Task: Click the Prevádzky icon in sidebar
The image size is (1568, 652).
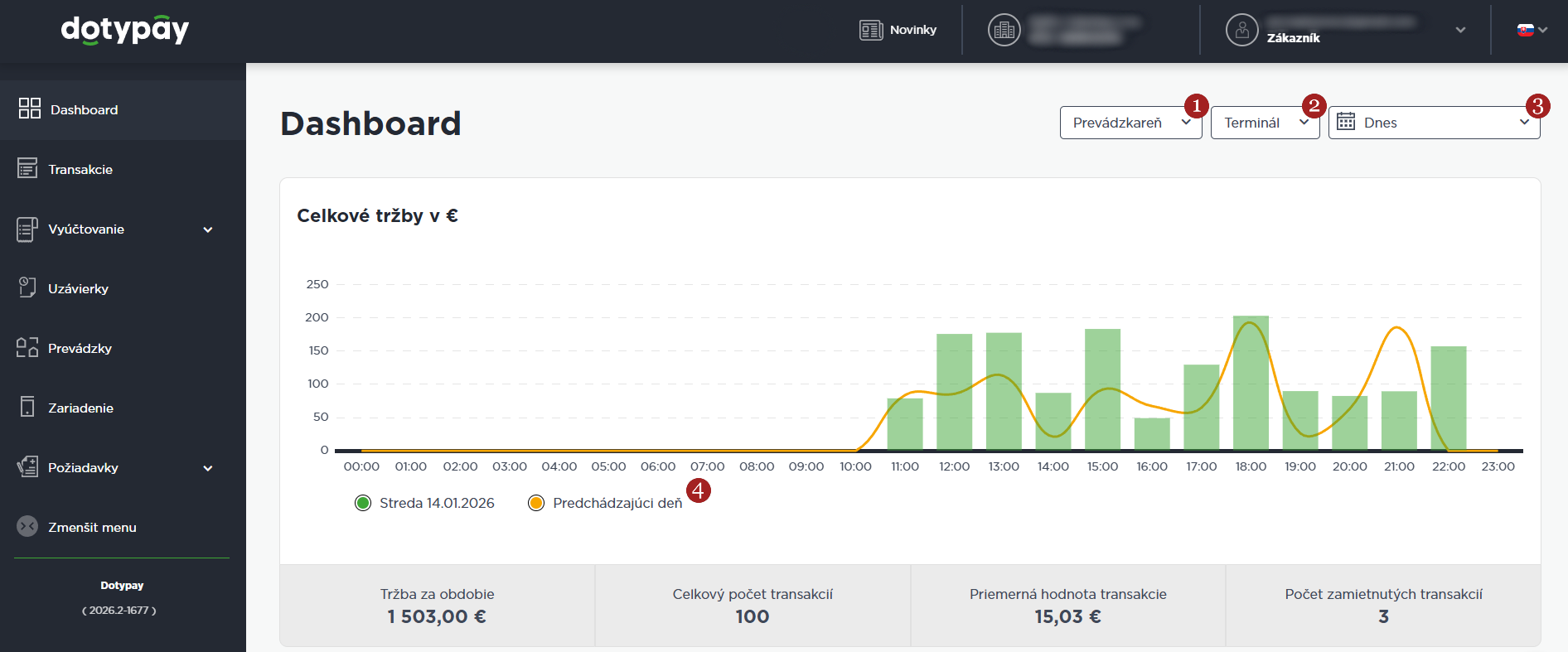Action: [x=27, y=347]
